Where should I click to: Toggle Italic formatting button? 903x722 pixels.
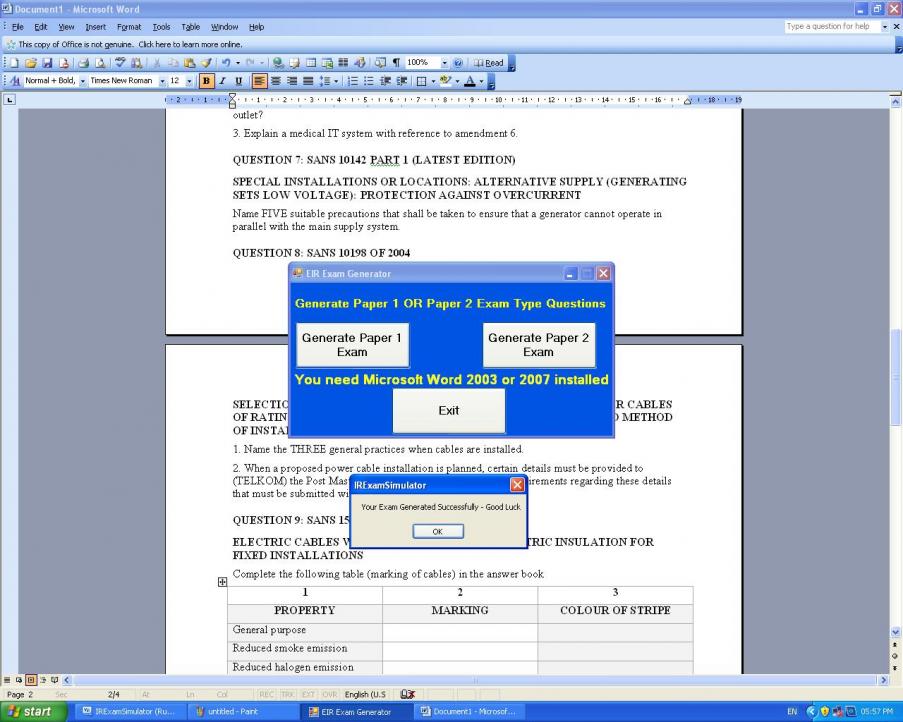point(223,81)
